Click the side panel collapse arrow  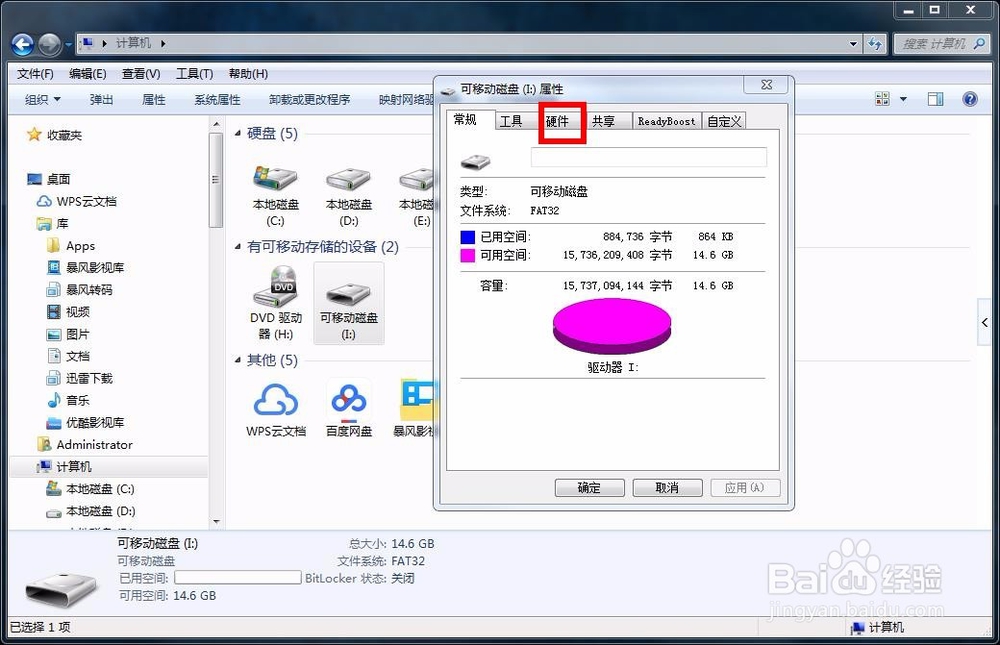pos(985,322)
